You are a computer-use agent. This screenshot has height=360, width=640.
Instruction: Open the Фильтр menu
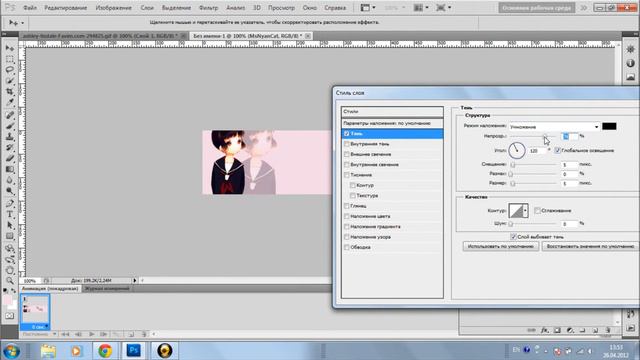pos(208,8)
